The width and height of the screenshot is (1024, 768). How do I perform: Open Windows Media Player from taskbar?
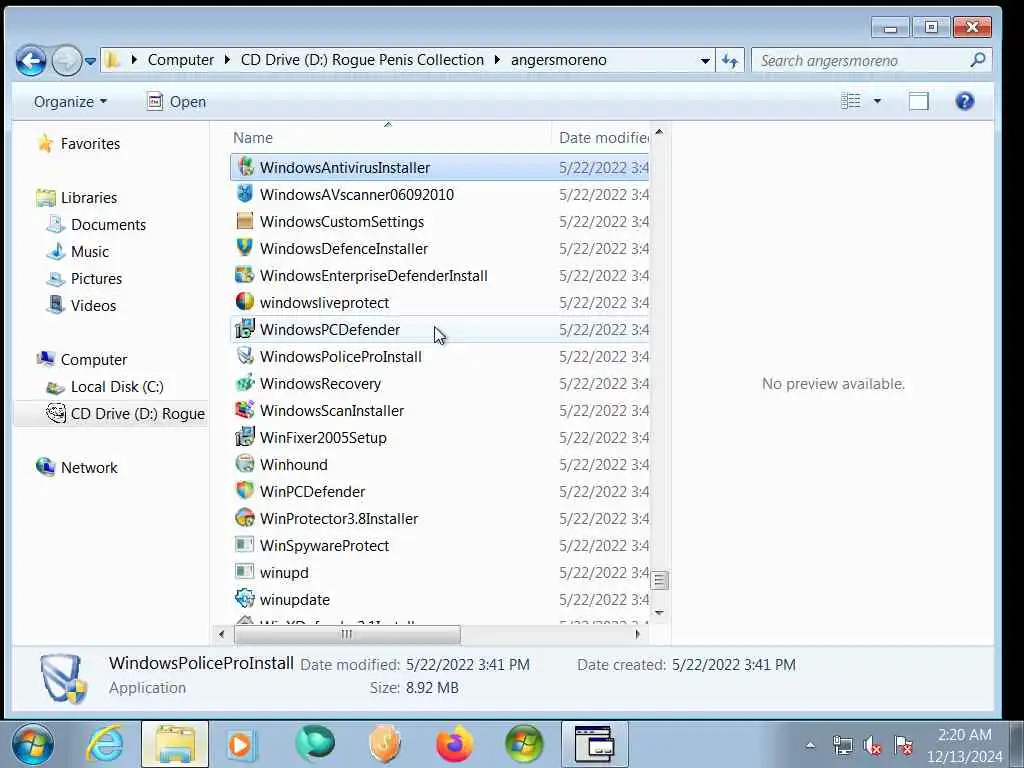(x=241, y=744)
